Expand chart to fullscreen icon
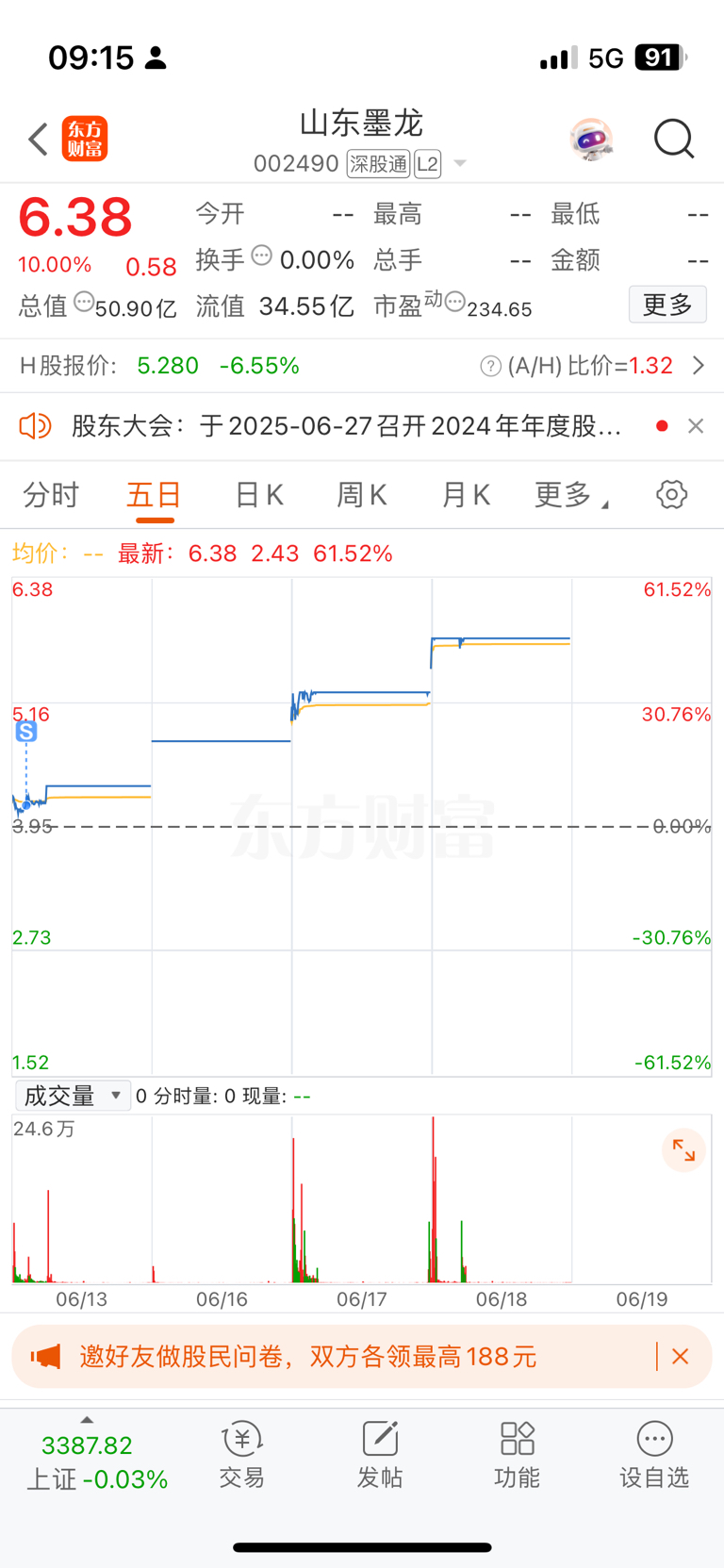Viewport: 724px width, 1568px height. coord(683,1150)
